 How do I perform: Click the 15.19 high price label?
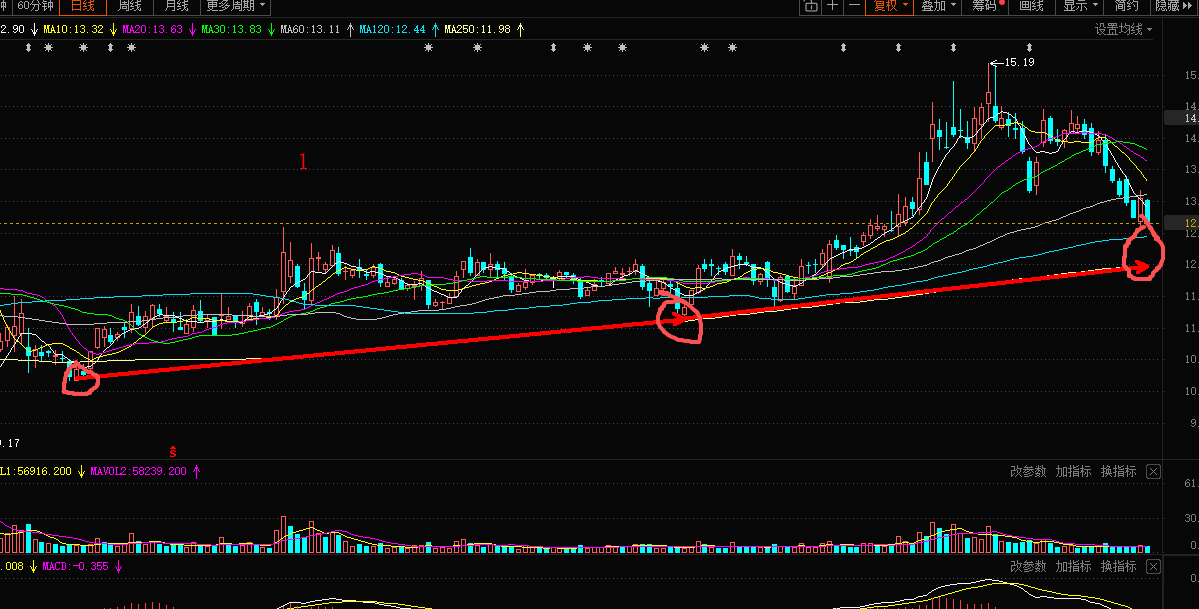click(x=1019, y=62)
